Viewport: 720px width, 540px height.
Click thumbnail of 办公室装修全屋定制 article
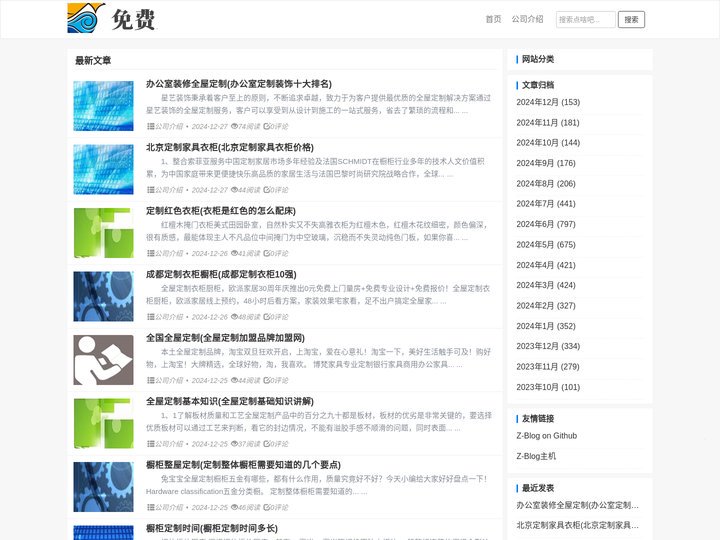[x=103, y=106]
